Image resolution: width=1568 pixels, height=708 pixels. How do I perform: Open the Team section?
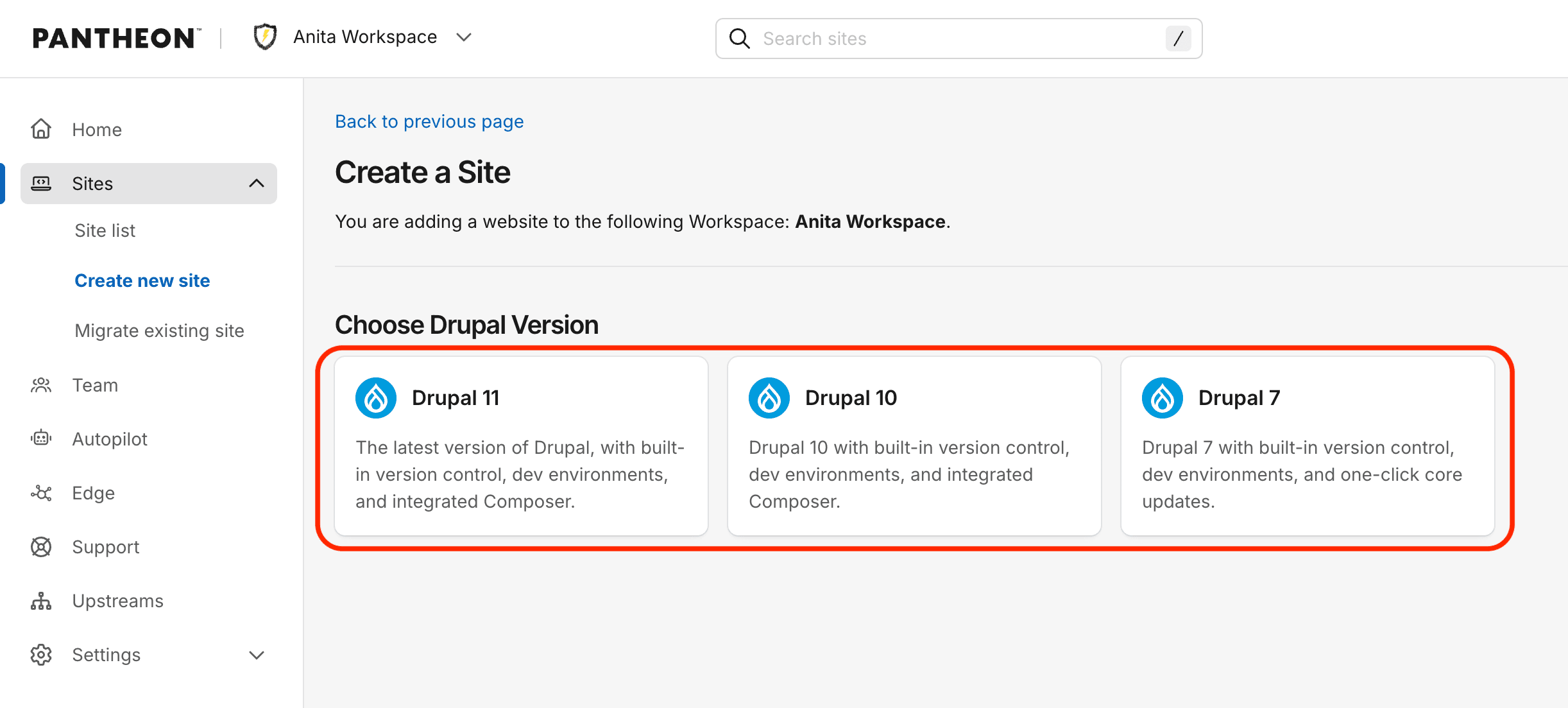point(95,385)
